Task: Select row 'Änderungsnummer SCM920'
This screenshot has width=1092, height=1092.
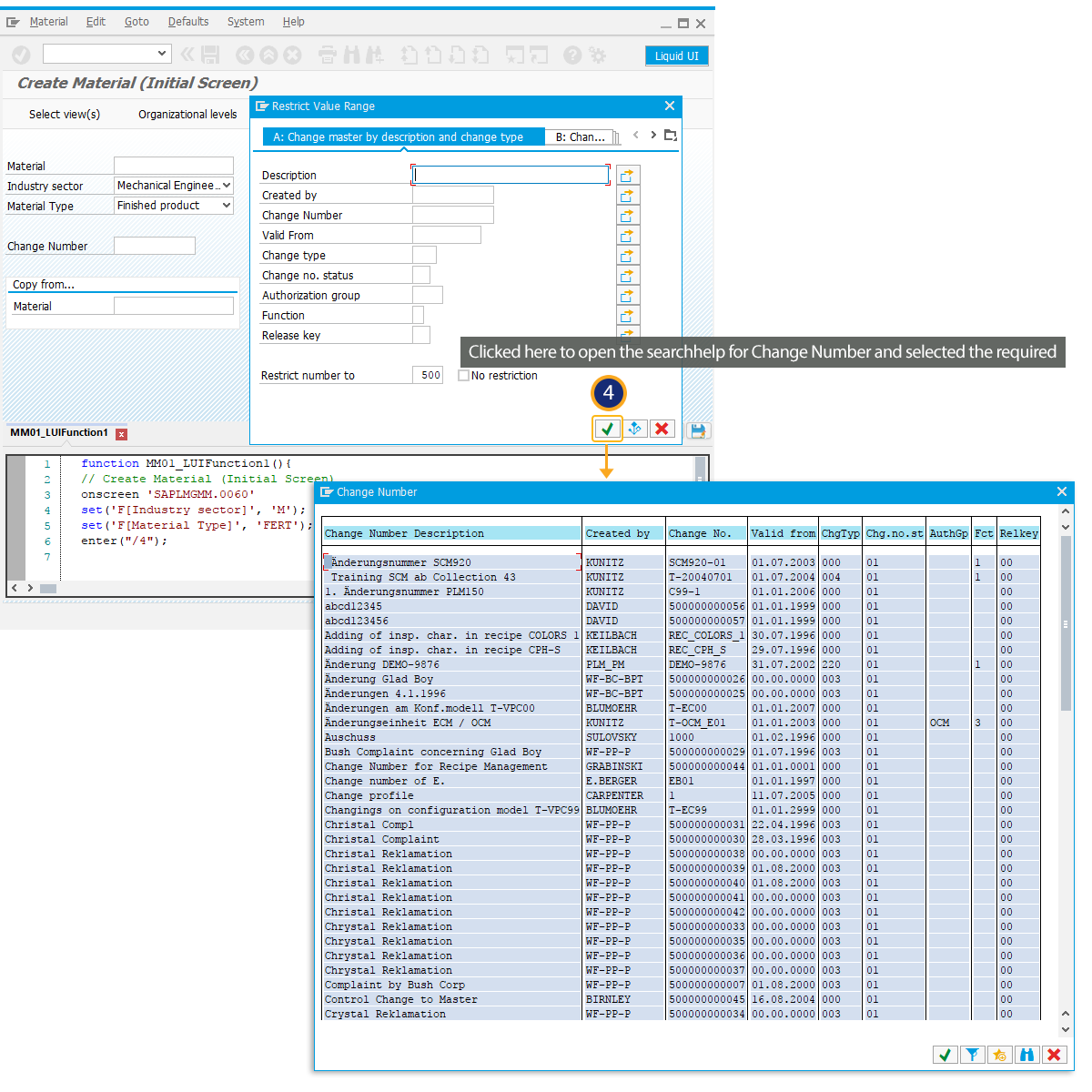Action: 680,562
